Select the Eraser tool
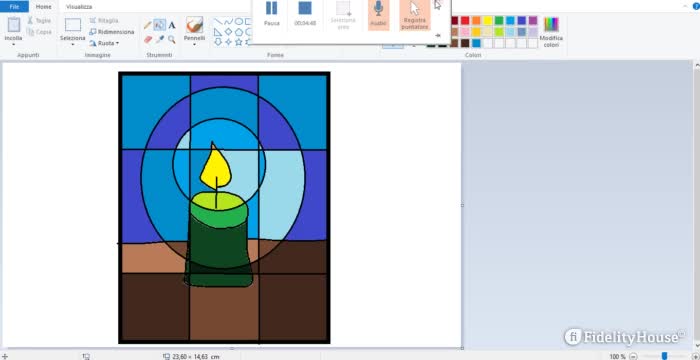The width and height of the screenshot is (700, 360). tap(148, 40)
